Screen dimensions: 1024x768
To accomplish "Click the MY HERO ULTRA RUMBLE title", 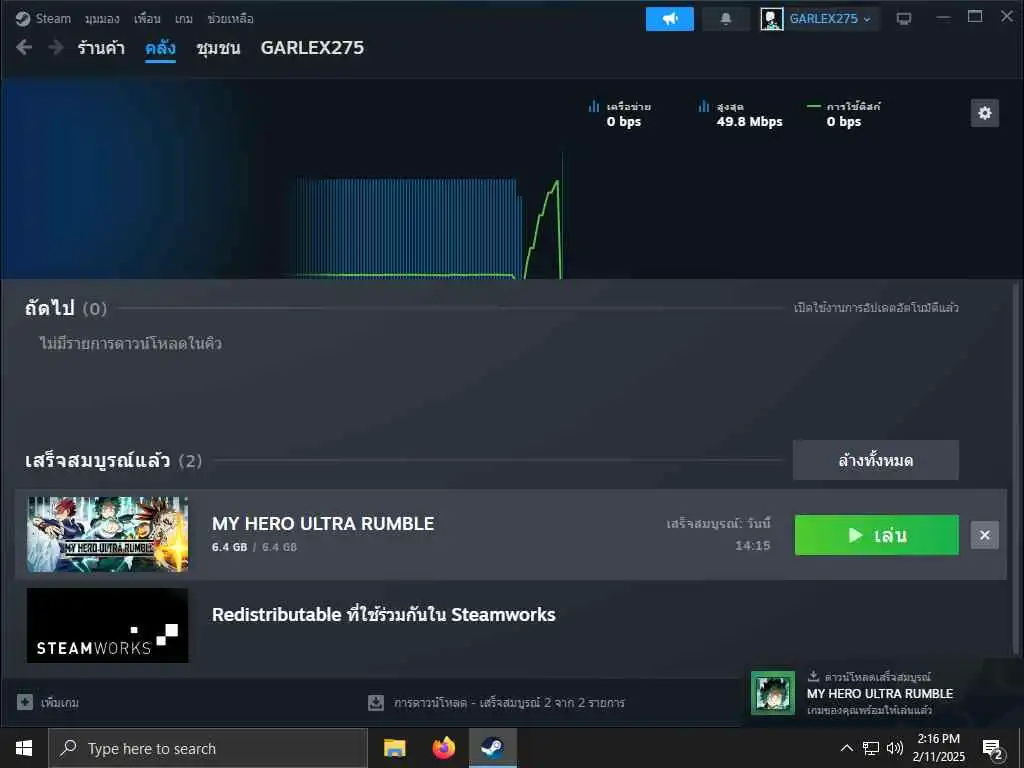I will [323, 523].
